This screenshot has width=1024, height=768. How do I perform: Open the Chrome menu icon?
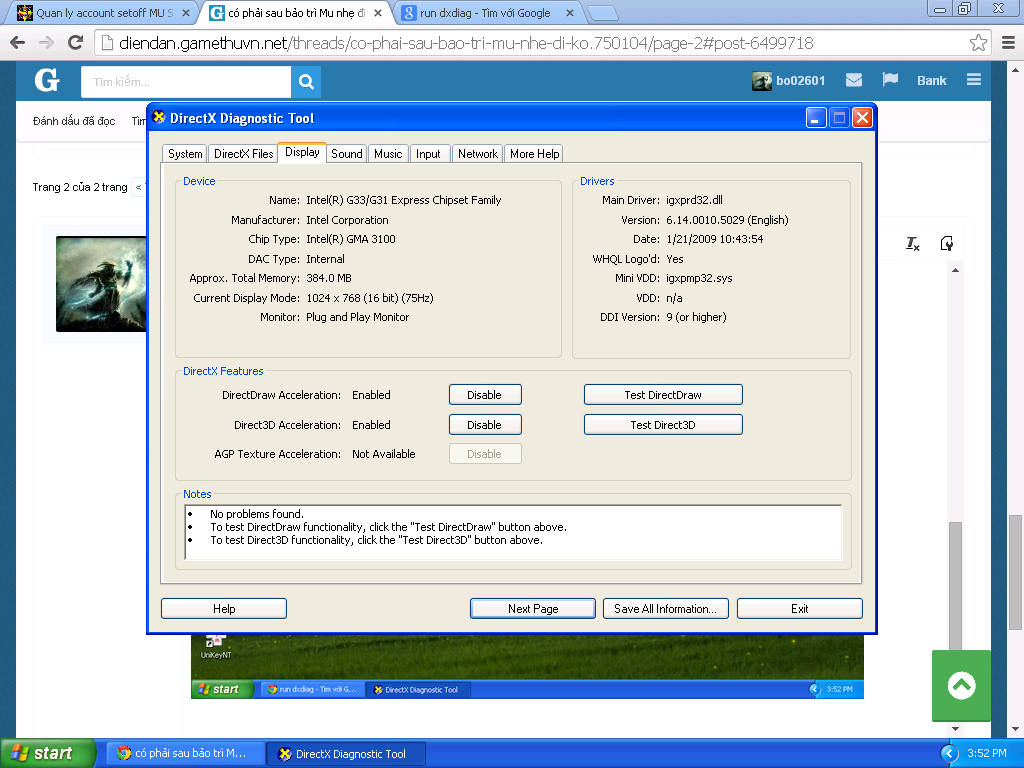(x=1008, y=43)
